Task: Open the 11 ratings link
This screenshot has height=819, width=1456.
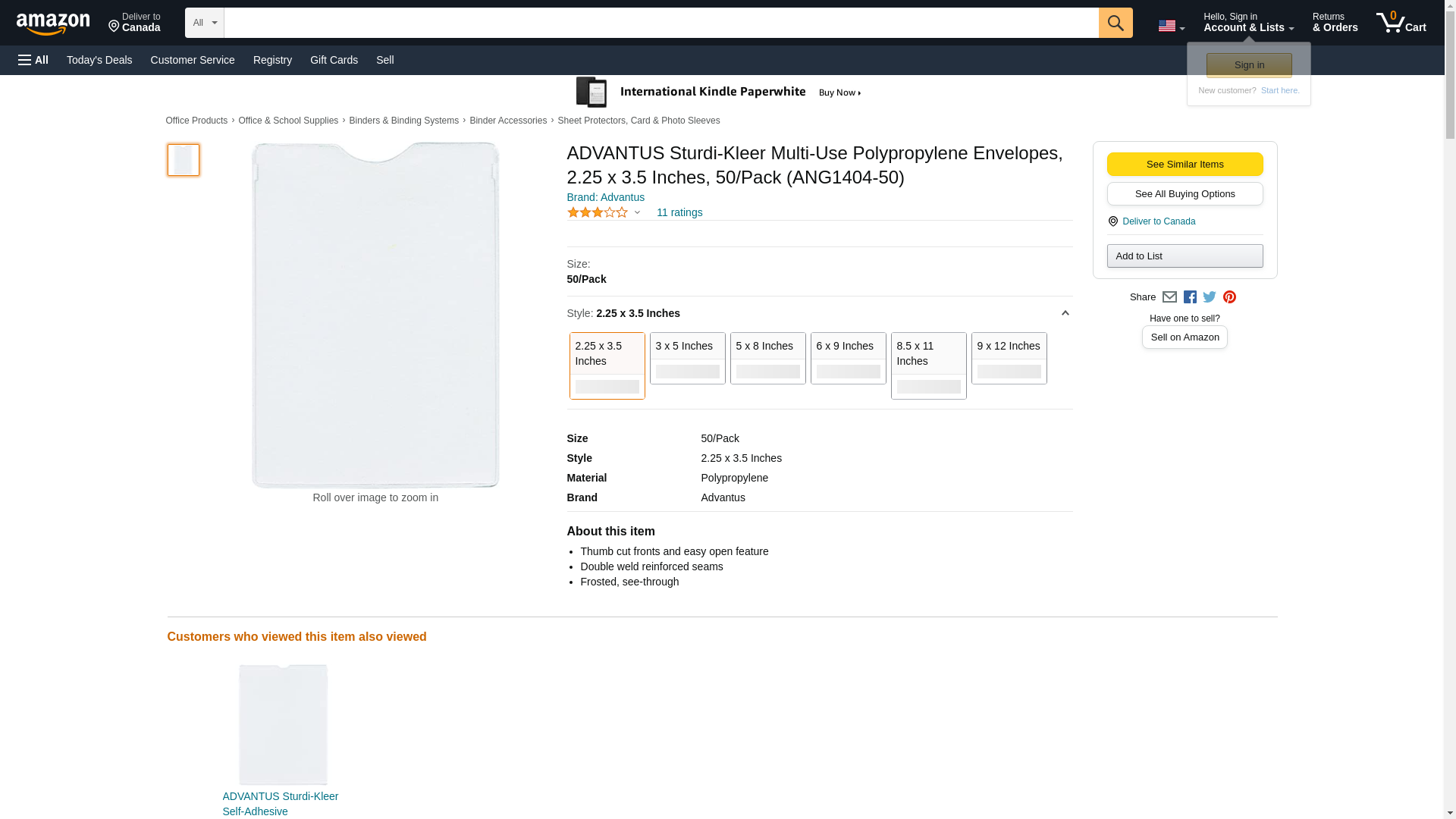Action: 679,212
